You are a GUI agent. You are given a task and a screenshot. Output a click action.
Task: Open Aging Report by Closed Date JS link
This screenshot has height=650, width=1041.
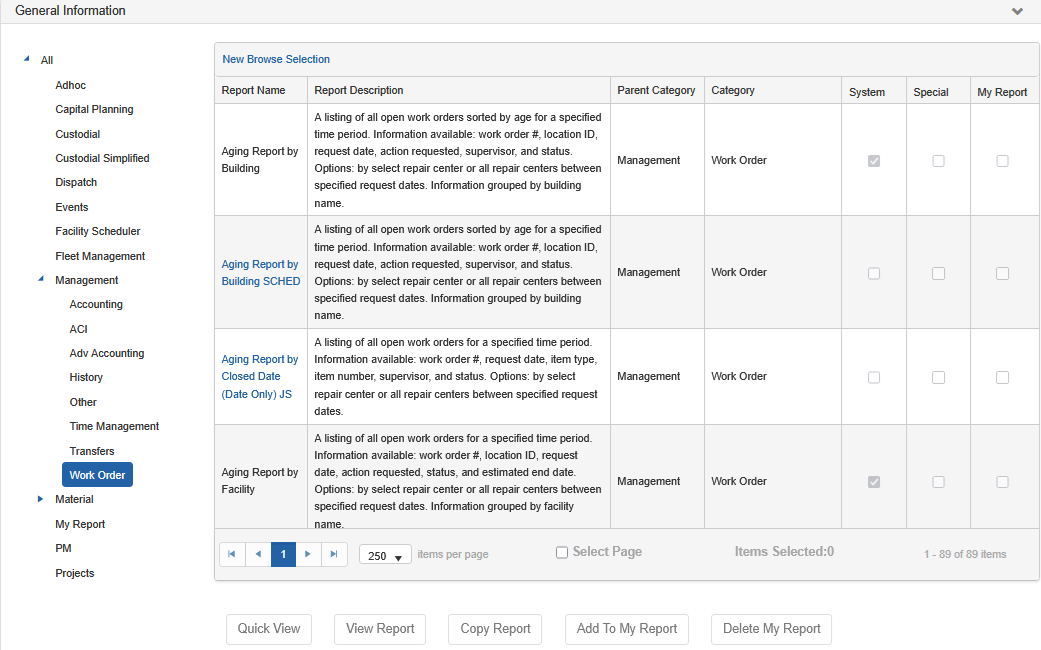[260, 376]
